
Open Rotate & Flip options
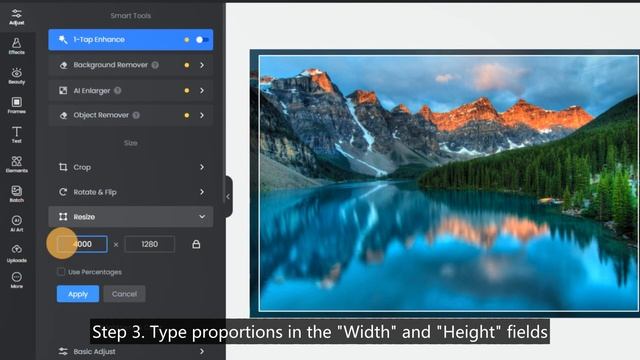coord(131,192)
